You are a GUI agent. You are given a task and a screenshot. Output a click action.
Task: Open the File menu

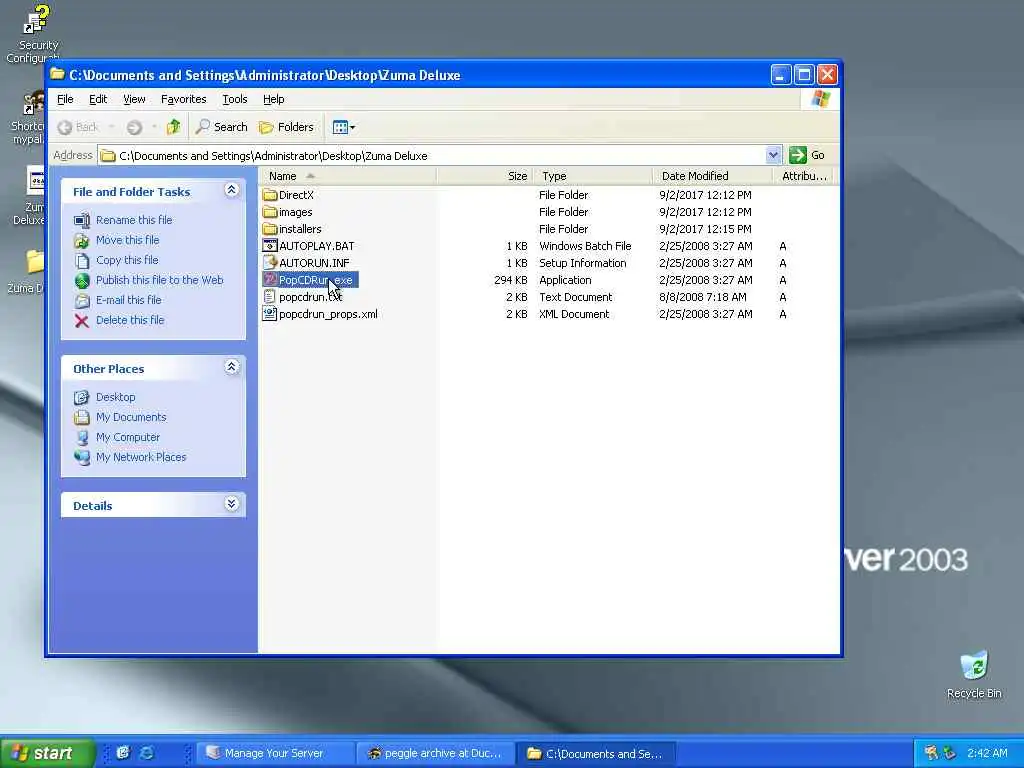[x=65, y=99]
